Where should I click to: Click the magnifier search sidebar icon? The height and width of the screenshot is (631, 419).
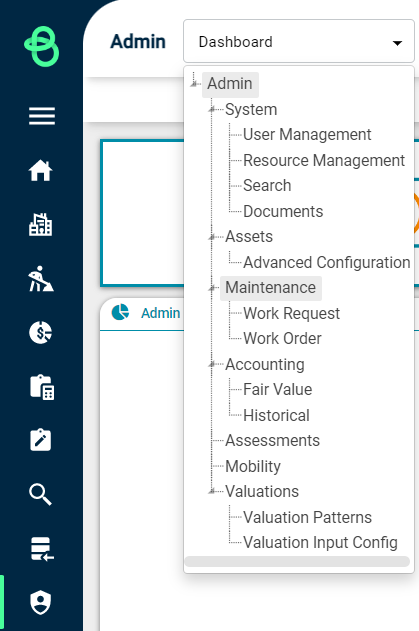pos(41,495)
